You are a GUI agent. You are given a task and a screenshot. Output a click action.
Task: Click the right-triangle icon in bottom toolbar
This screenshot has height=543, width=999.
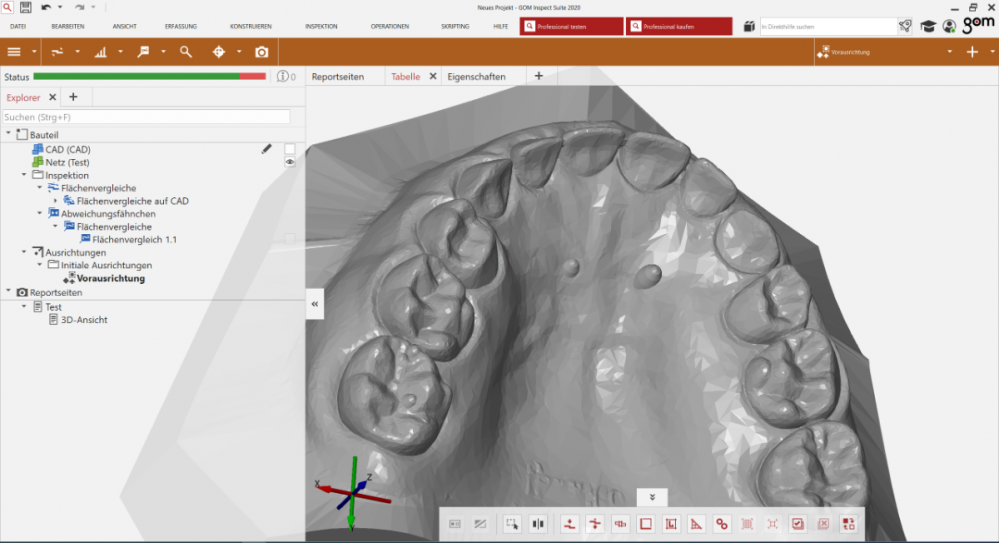point(697,523)
